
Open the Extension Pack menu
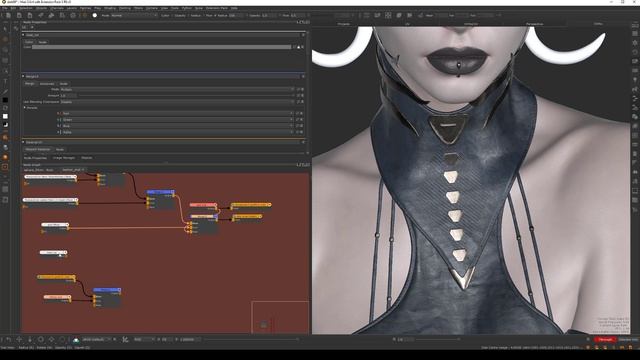[217, 8]
